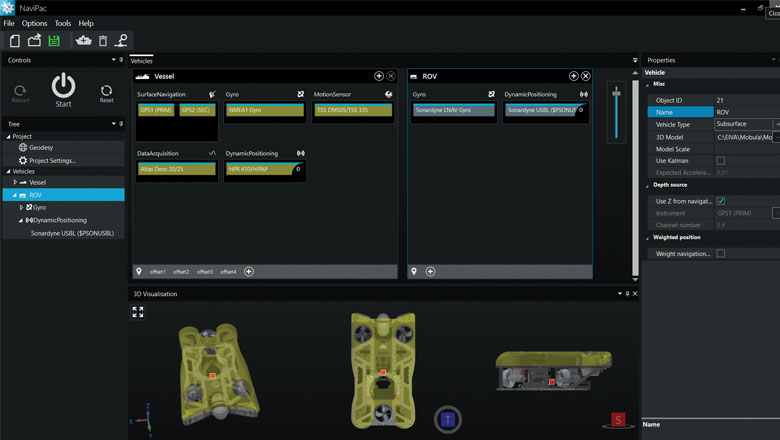Click the Open project toolbar icon

pos(34,40)
